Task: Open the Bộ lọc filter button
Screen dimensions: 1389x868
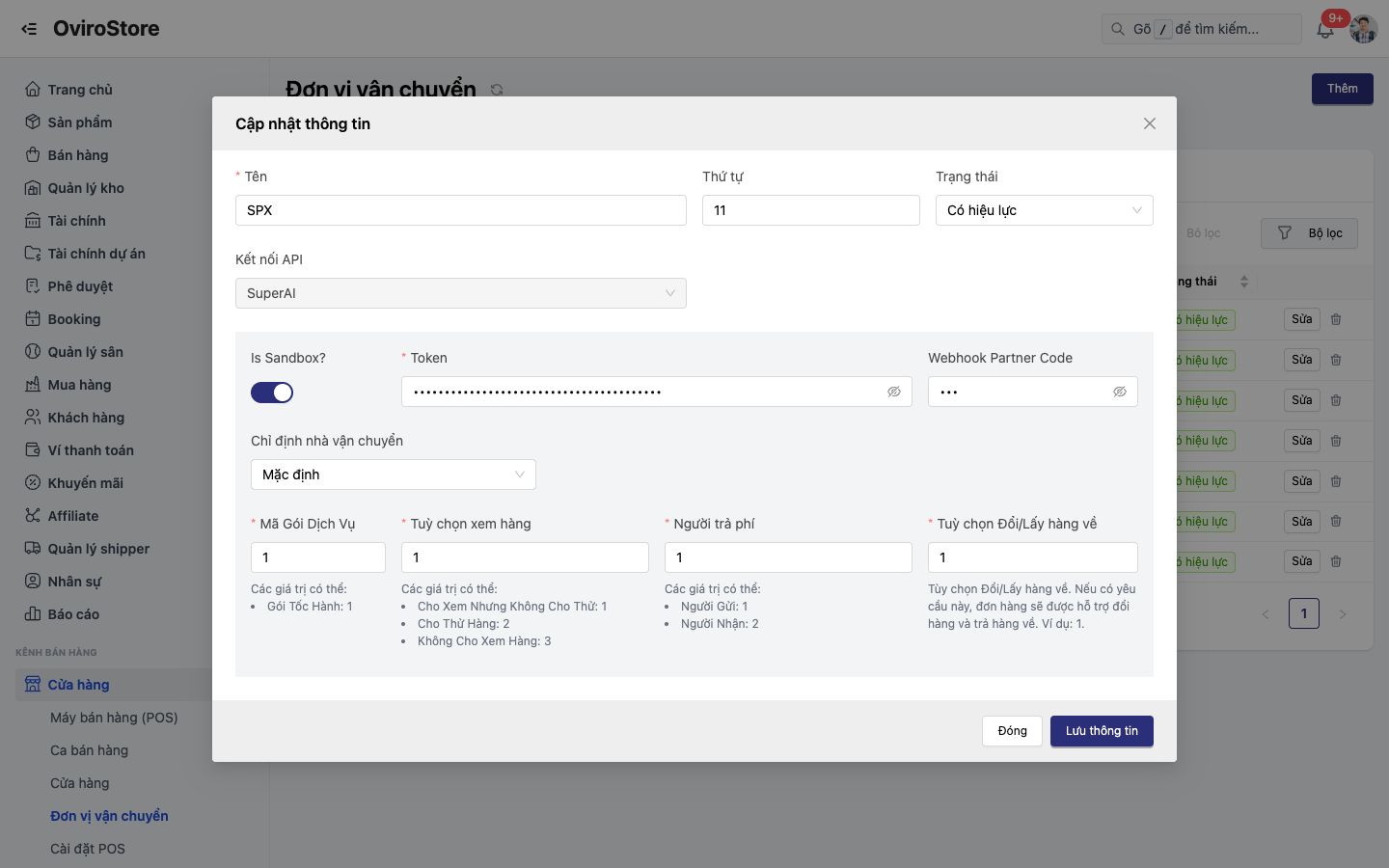Action: [1309, 233]
